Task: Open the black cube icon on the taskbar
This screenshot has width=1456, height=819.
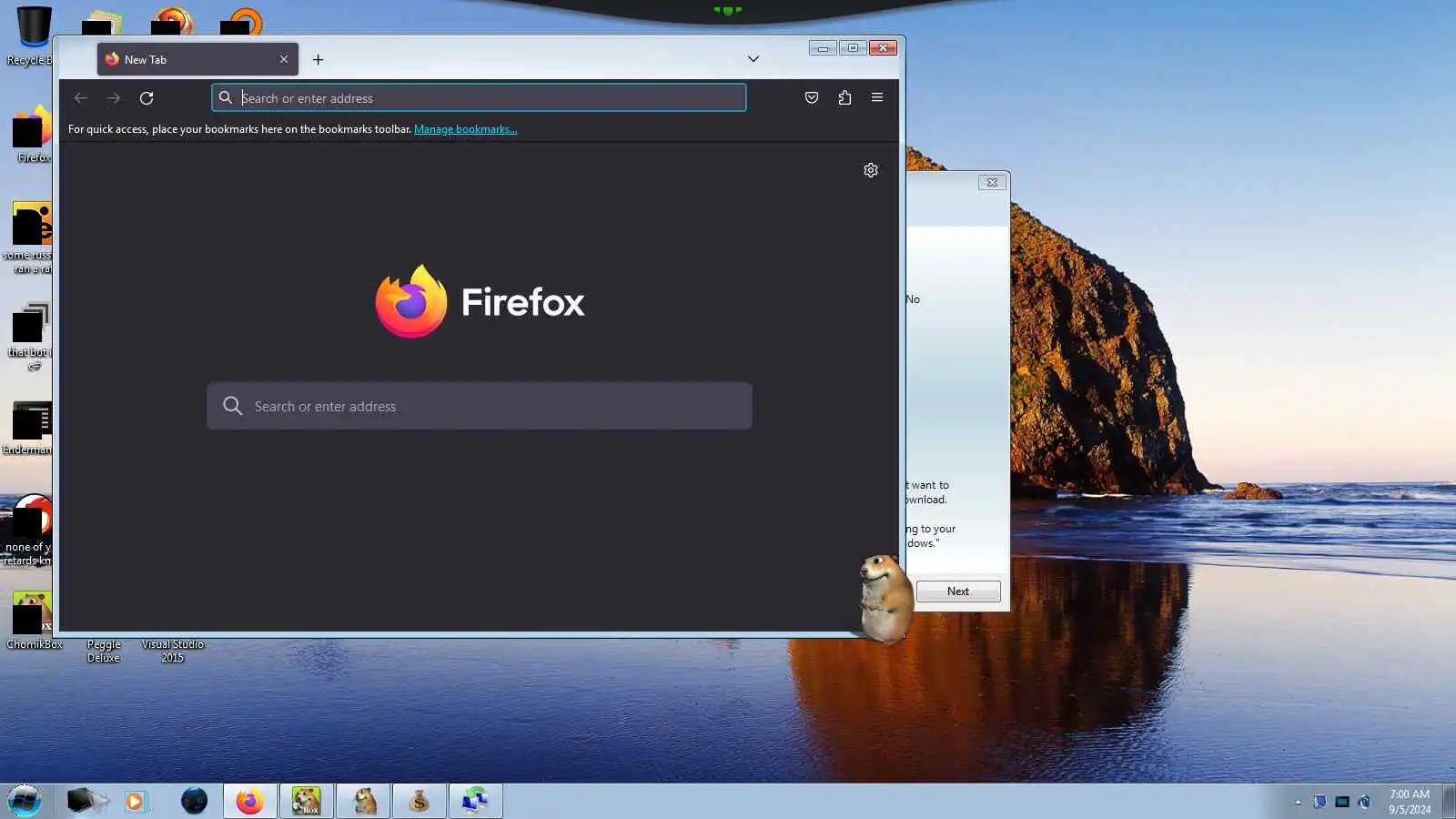Action: click(x=86, y=801)
